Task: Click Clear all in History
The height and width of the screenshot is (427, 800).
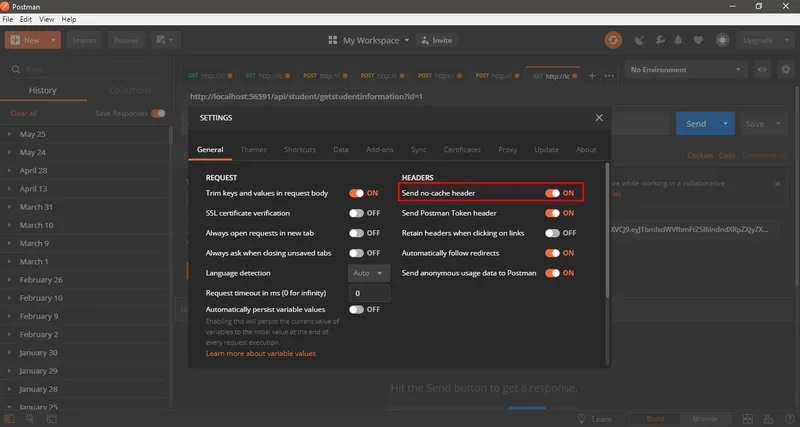Action: pyautogui.click(x=23, y=113)
